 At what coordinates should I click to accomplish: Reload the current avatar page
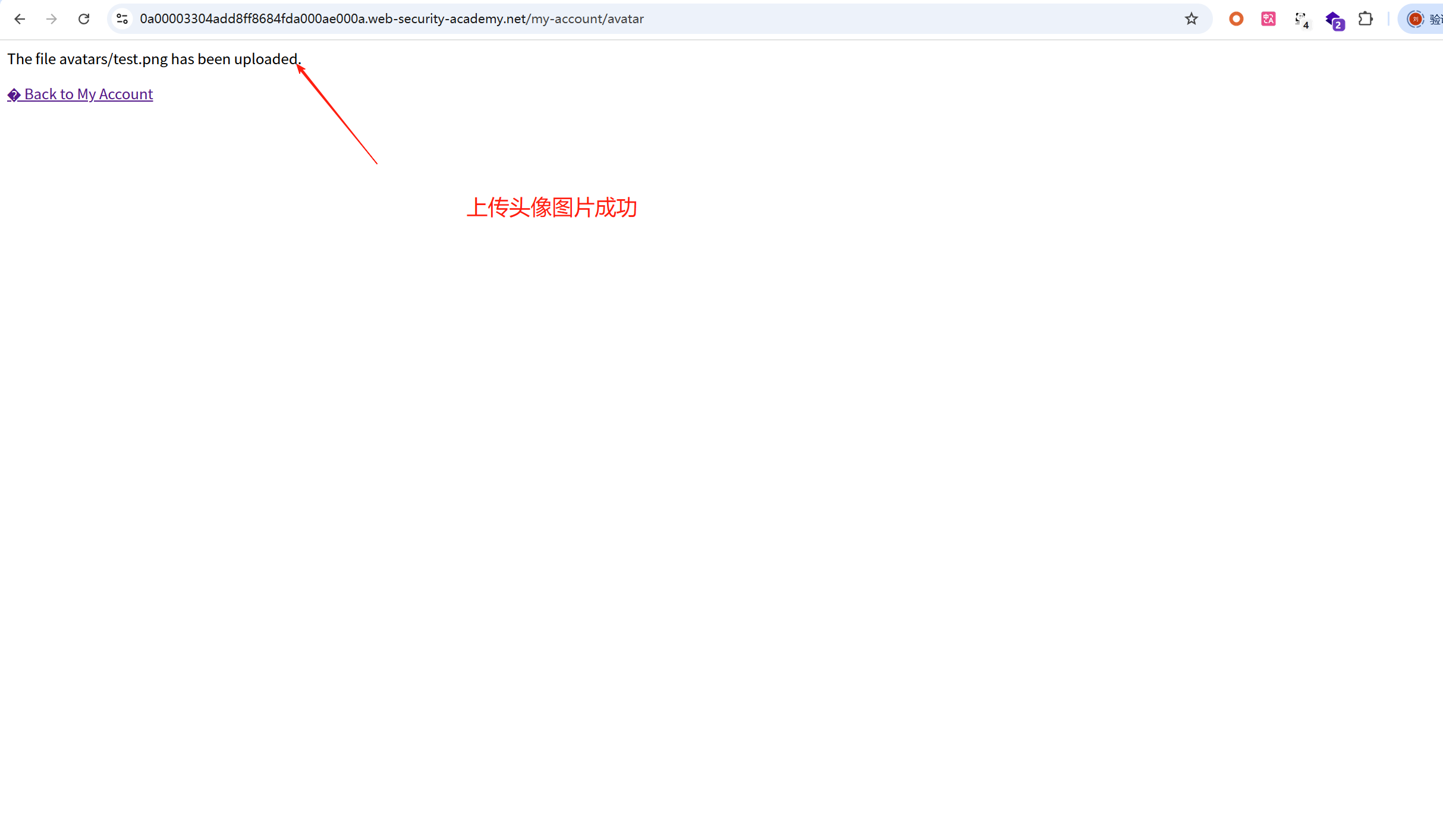click(84, 19)
